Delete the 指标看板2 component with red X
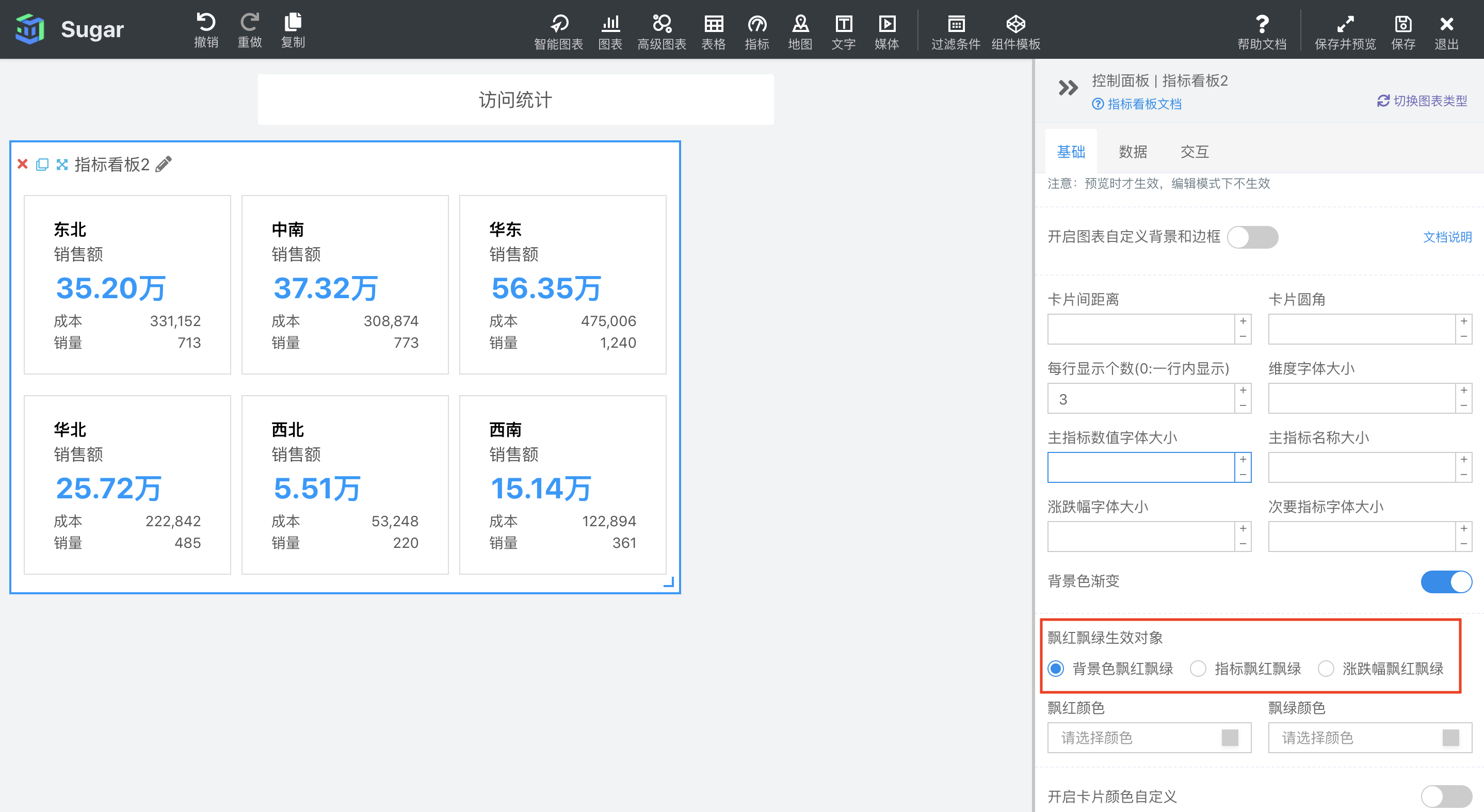The image size is (1484, 812). point(23,164)
